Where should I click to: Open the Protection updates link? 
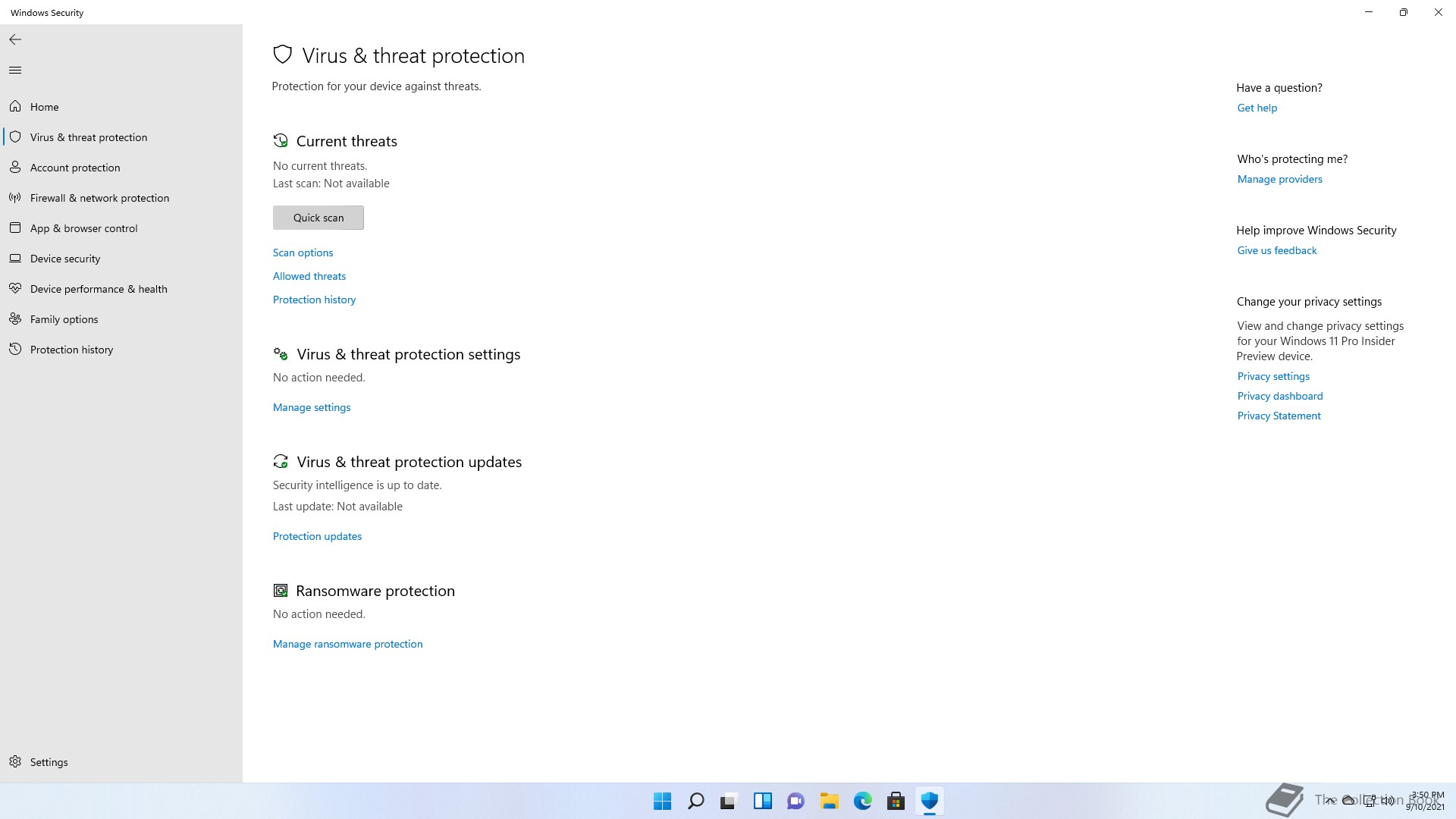[317, 536]
